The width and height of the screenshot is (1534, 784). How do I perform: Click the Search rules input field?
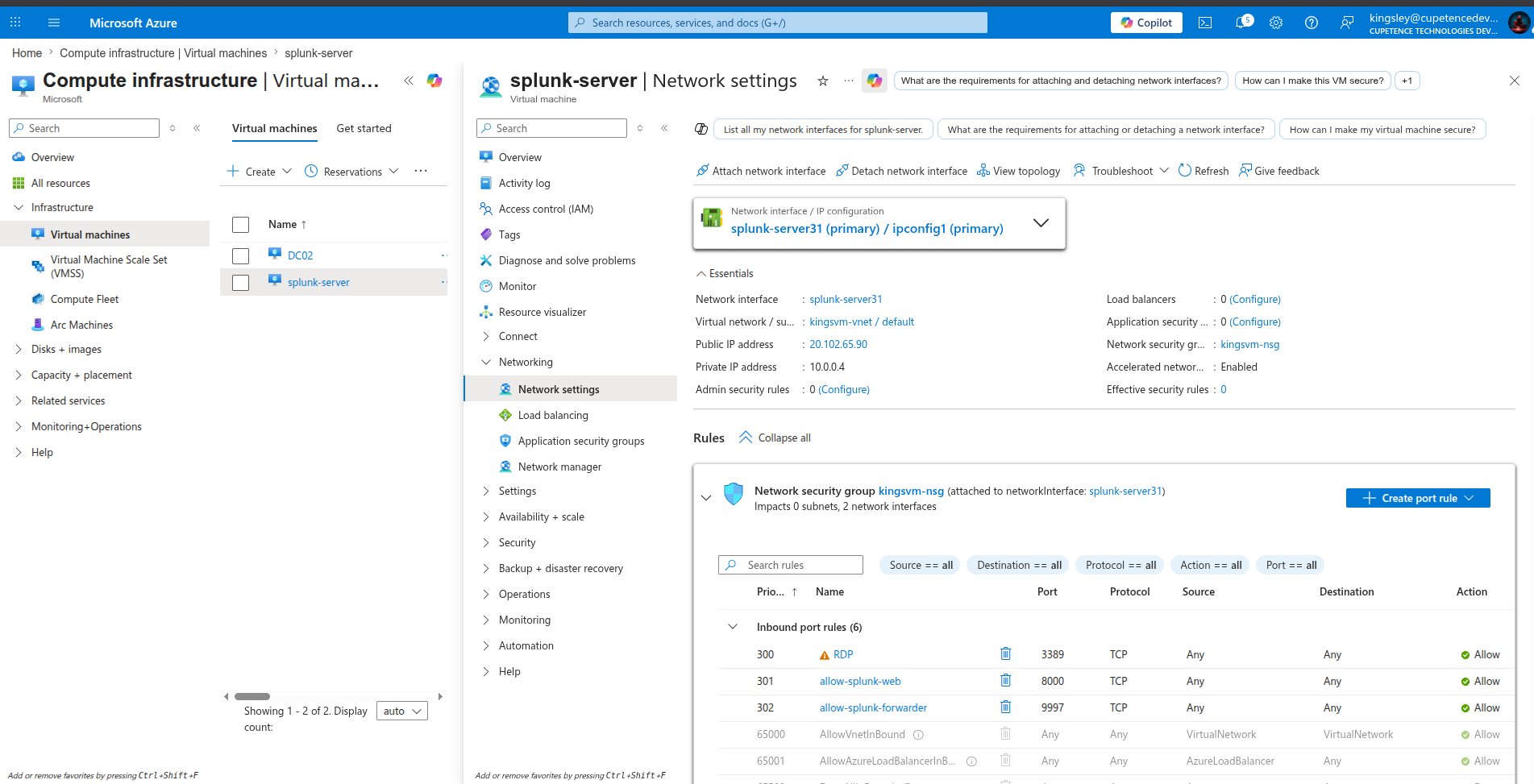(x=791, y=565)
